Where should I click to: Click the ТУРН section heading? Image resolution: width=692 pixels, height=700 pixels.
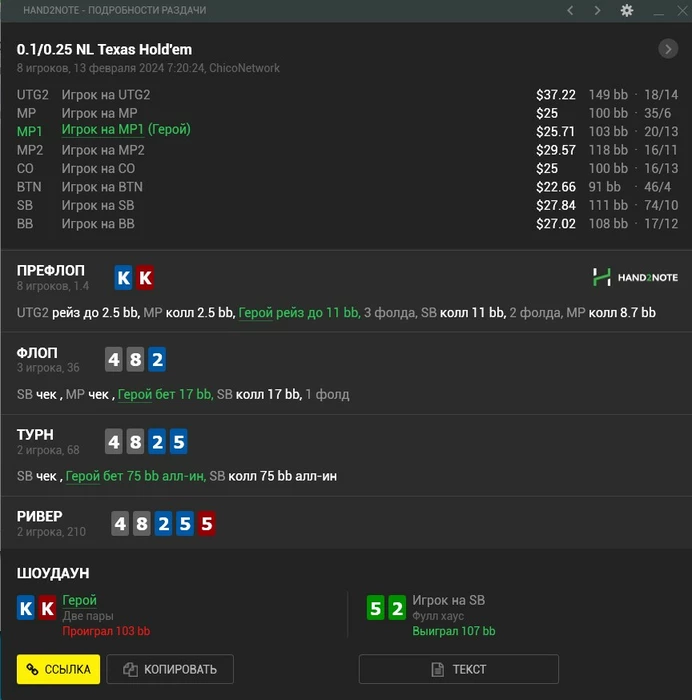pos(35,434)
